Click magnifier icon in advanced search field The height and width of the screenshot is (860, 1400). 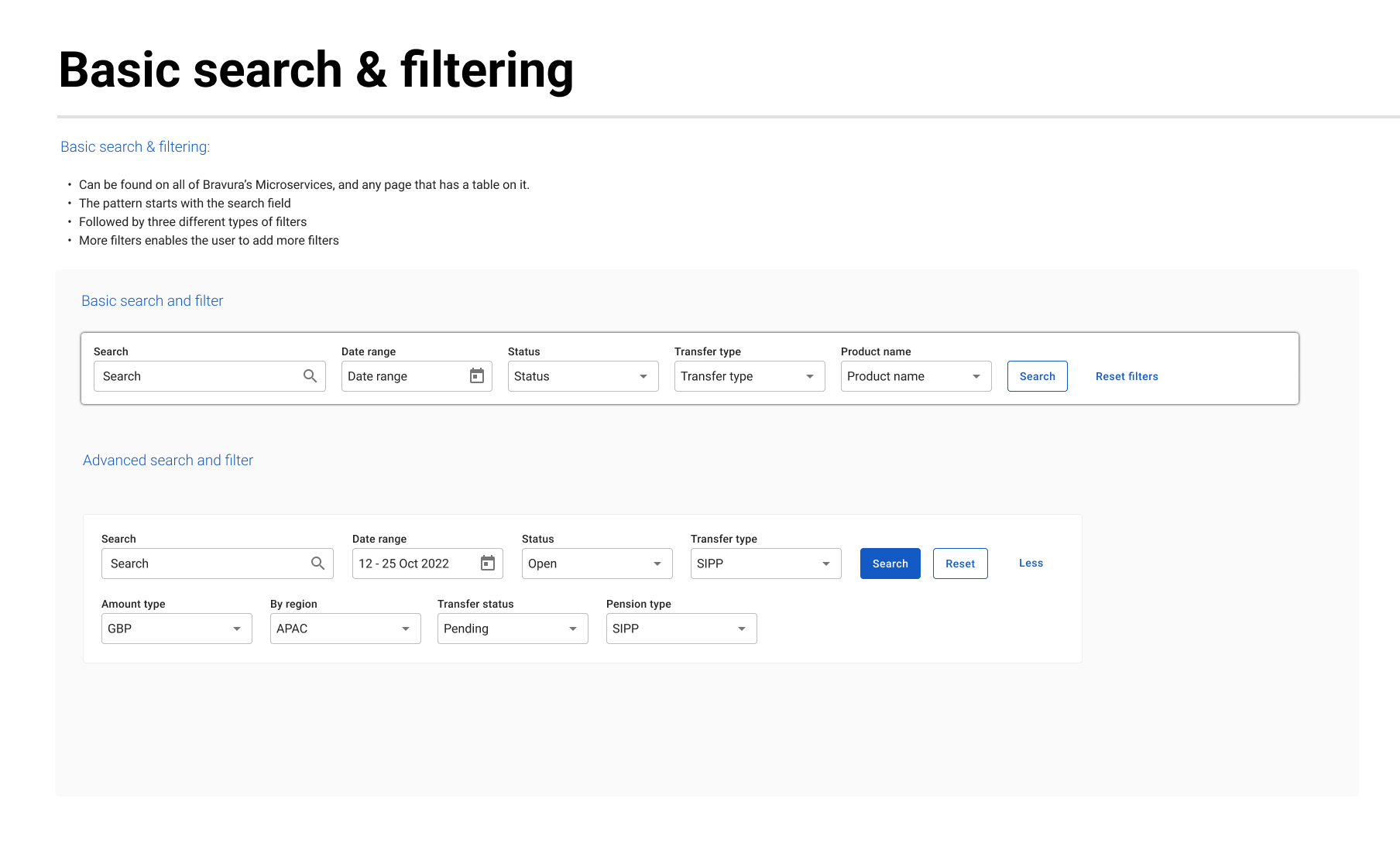(317, 564)
